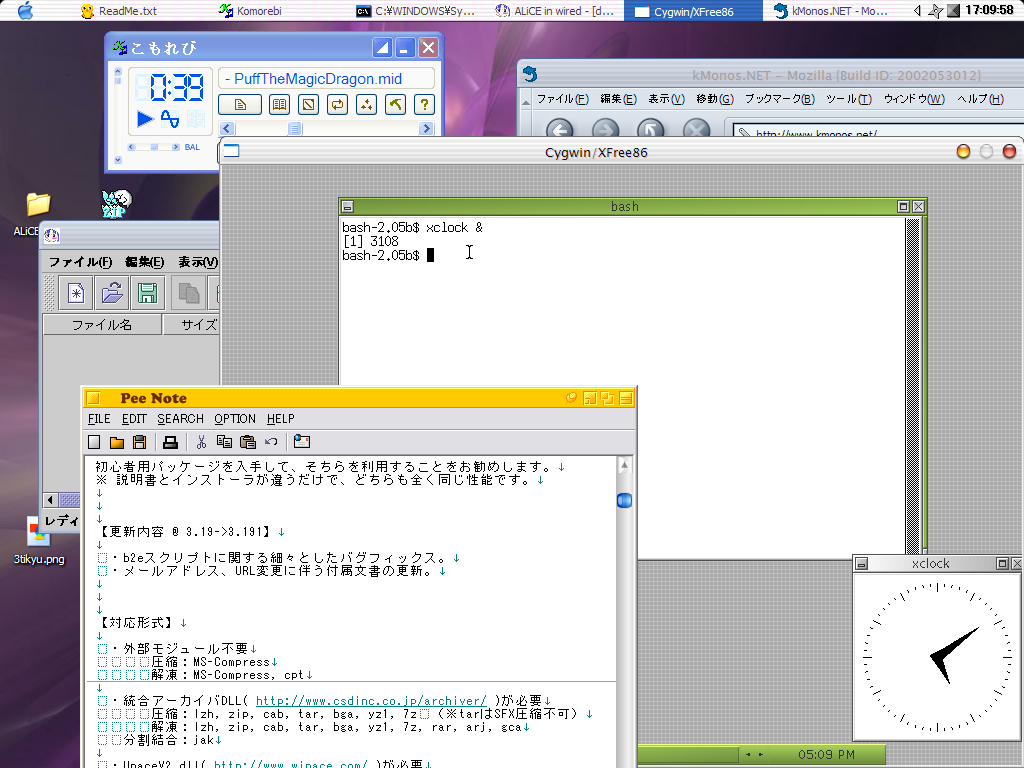
Task: Click bash window menu button in title bar
Action: (x=347, y=207)
